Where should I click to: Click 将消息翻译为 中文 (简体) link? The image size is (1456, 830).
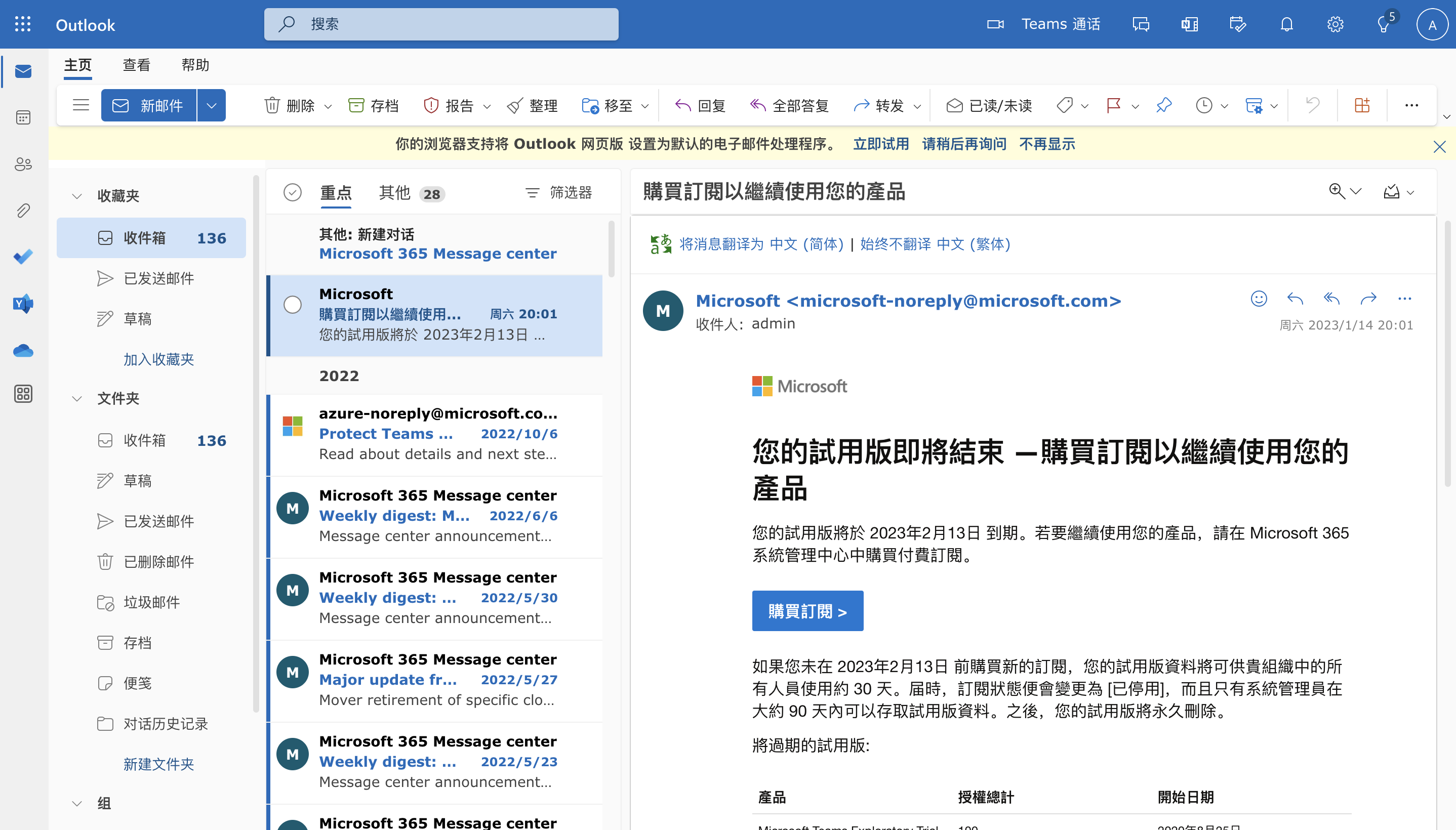click(761, 244)
